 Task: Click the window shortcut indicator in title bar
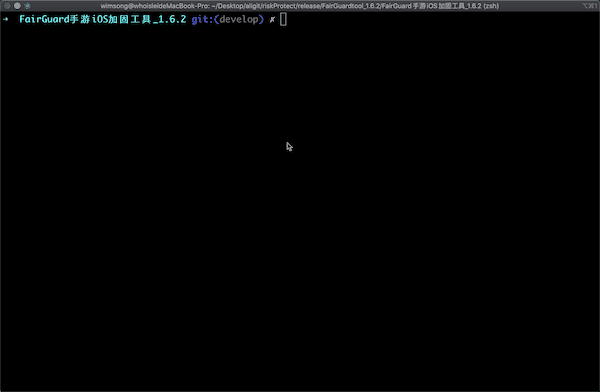[589, 6]
